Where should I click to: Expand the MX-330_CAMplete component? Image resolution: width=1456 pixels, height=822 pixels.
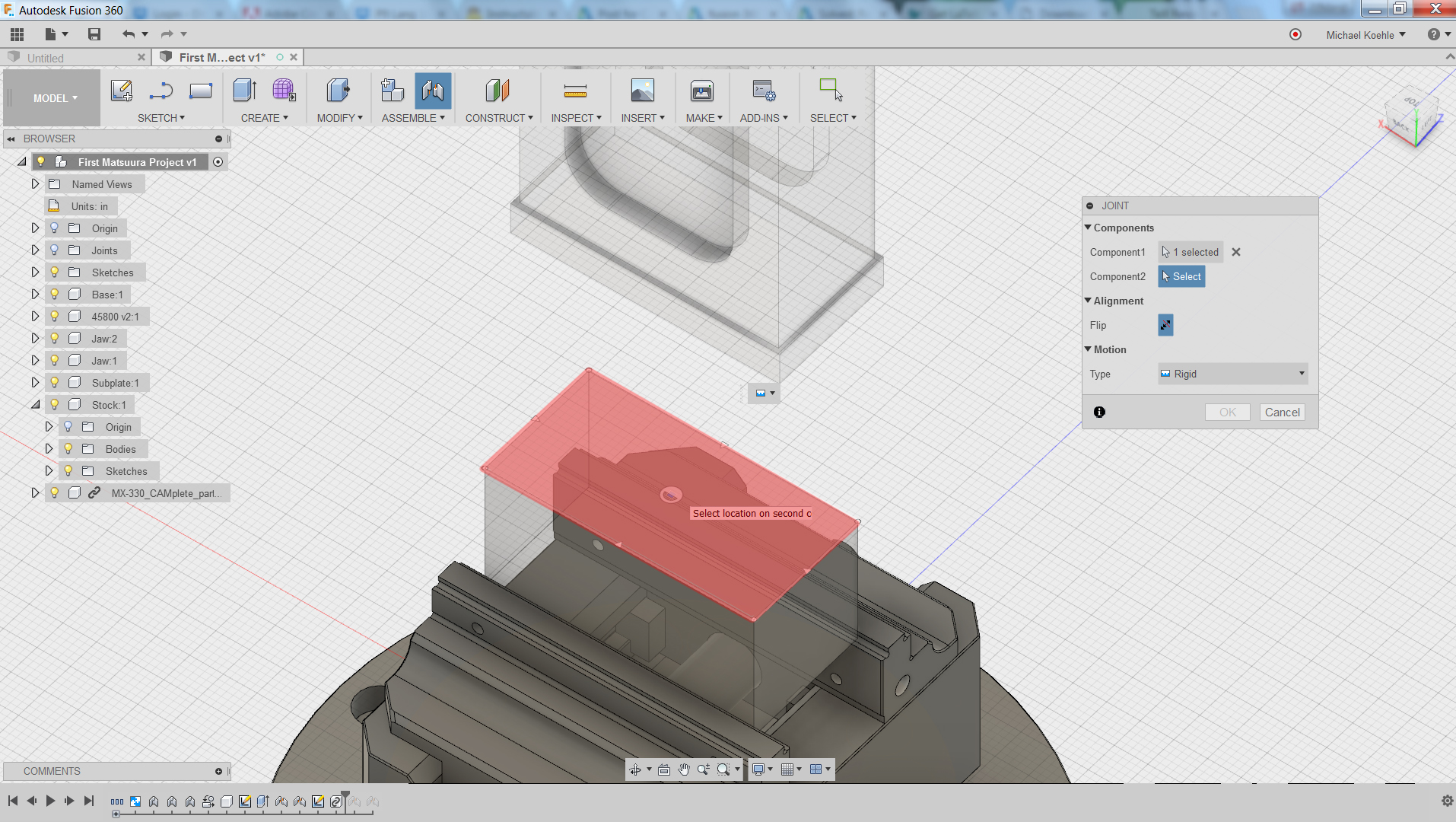pyautogui.click(x=35, y=493)
